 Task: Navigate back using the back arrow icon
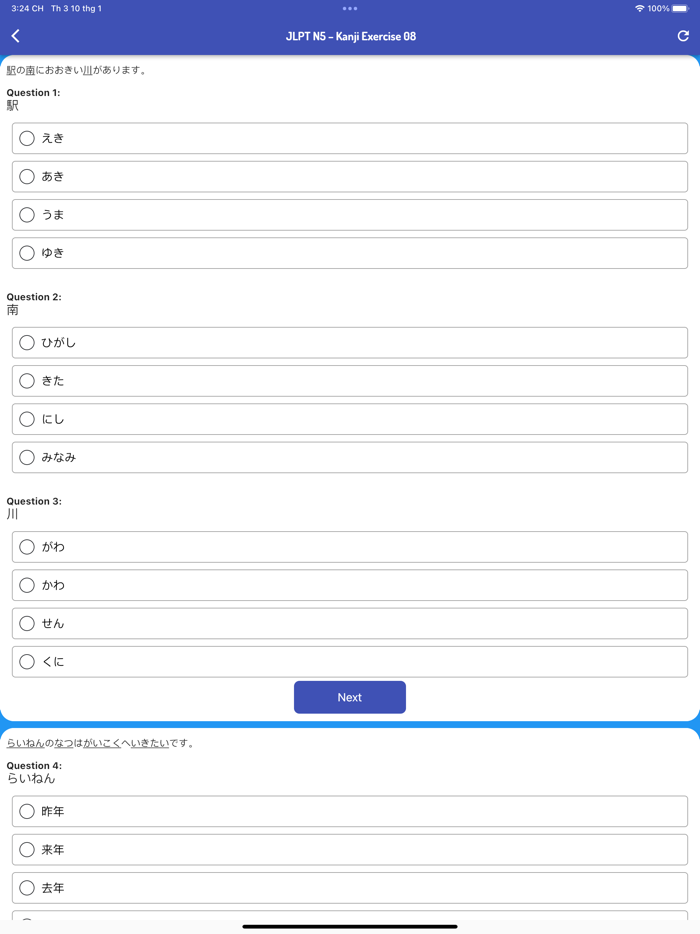coord(15,35)
